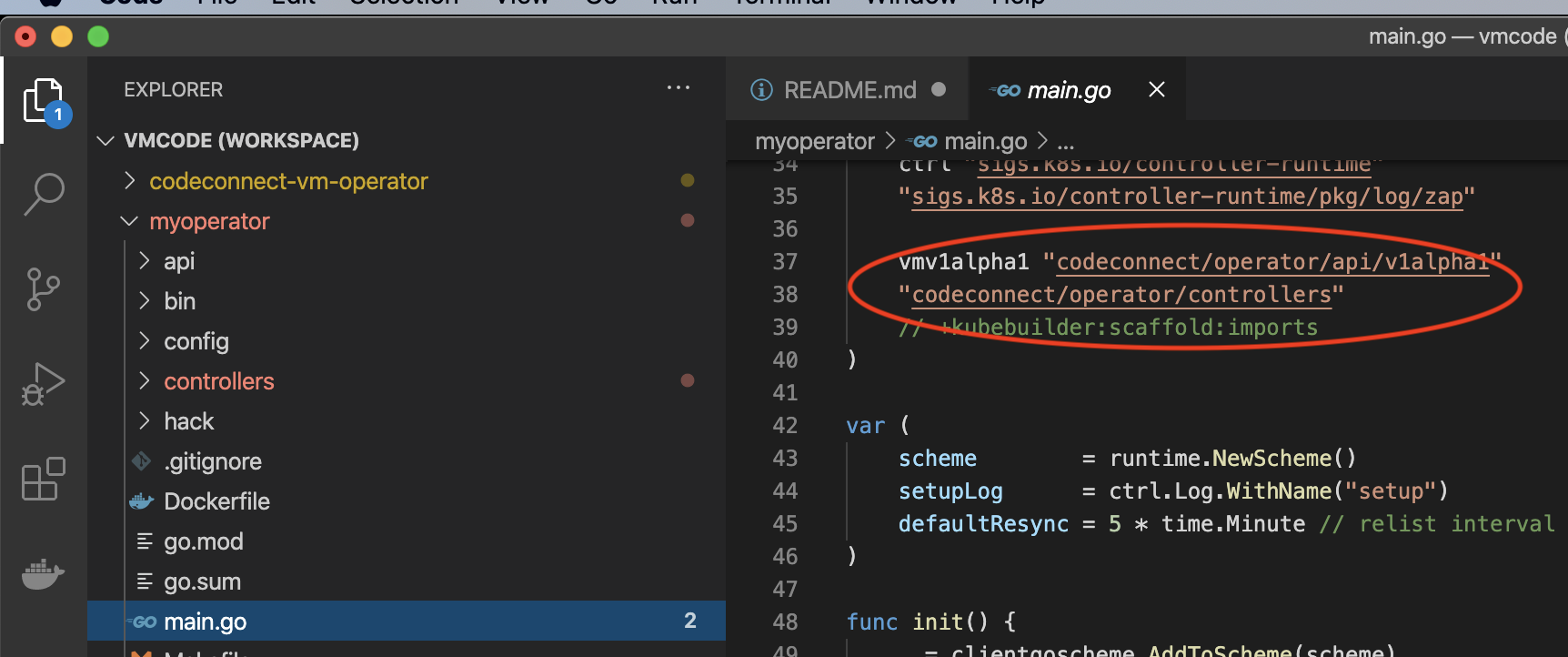Open the Run and Debug view icon
Viewport: 1568px width, 657px height.
coord(44,384)
